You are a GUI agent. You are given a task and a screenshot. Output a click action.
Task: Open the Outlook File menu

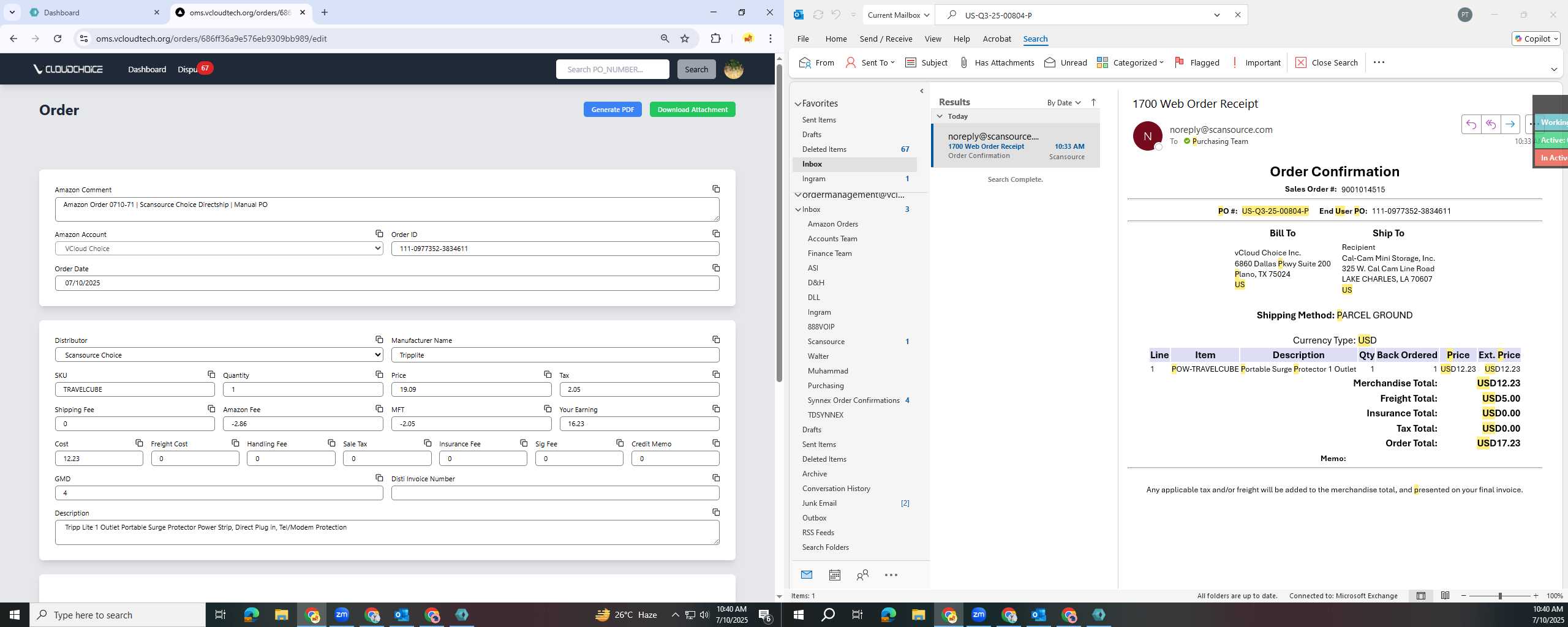coord(803,39)
